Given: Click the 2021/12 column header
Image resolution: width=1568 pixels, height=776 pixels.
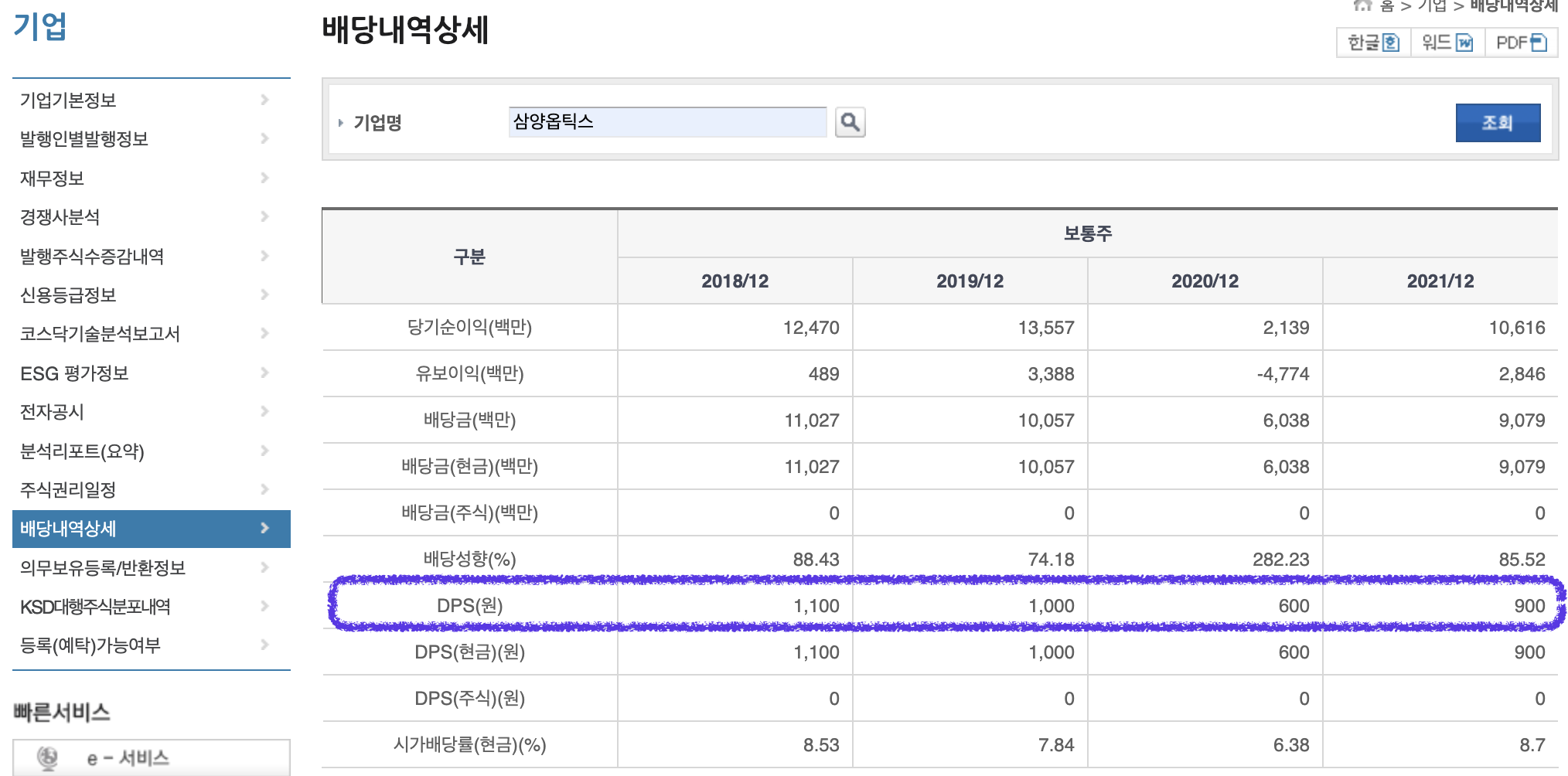Looking at the screenshot, I should pos(1440,281).
